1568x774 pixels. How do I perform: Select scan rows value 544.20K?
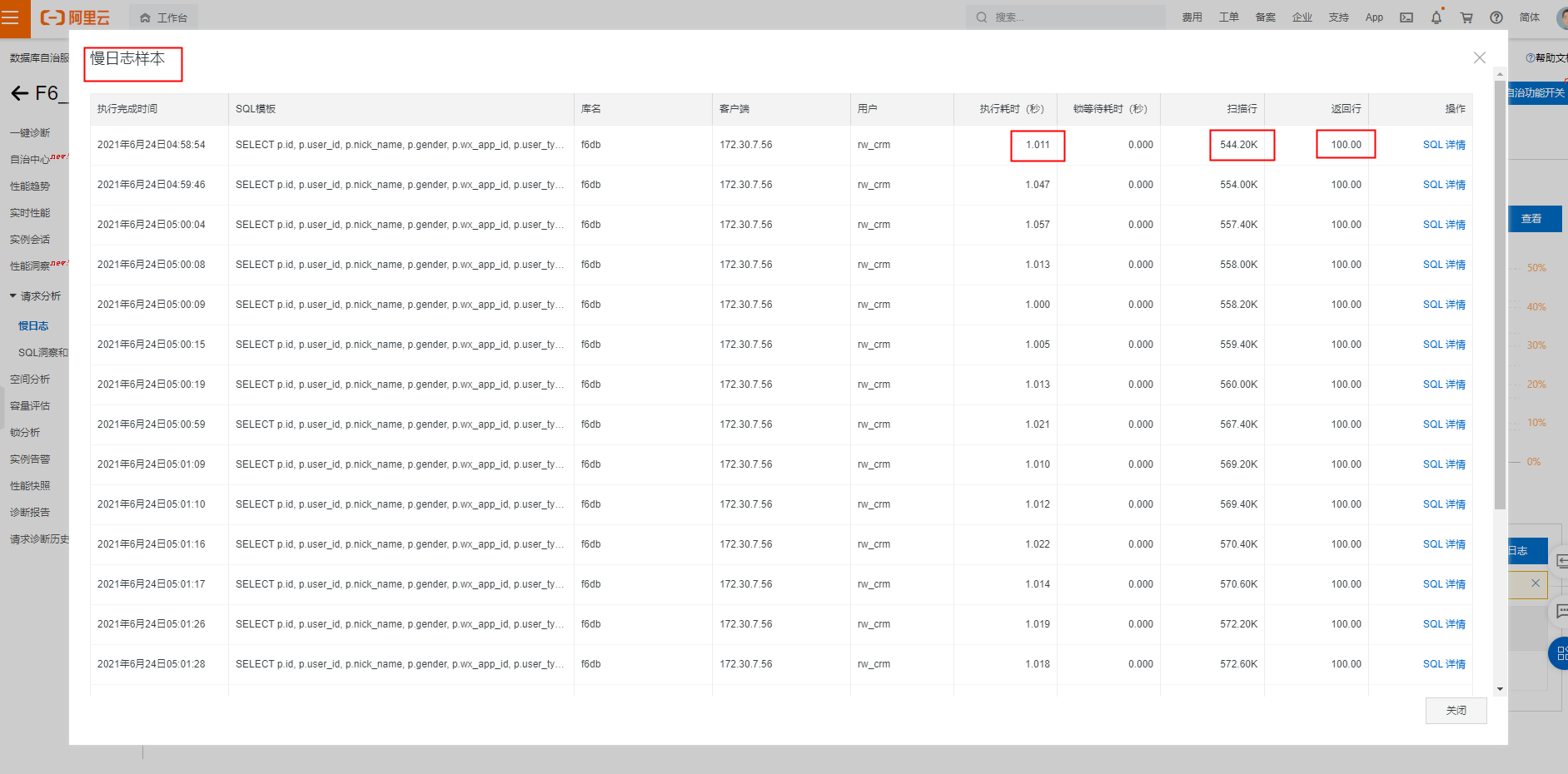(x=1238, y=145)
